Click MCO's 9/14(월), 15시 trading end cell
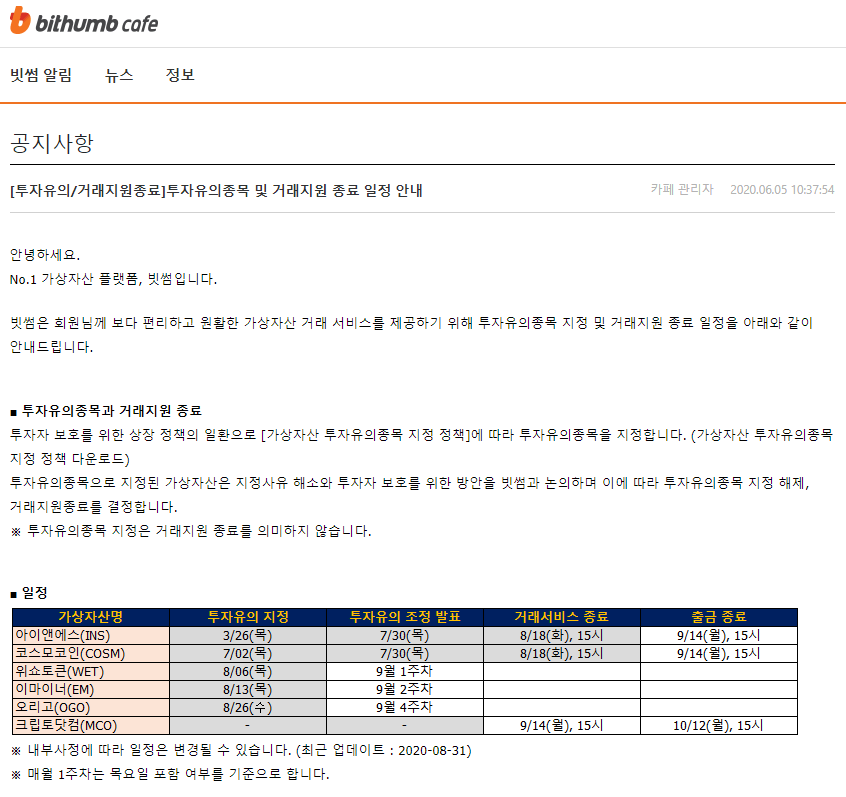The width and height of the screenshot is (846, 797). [562, 725]
